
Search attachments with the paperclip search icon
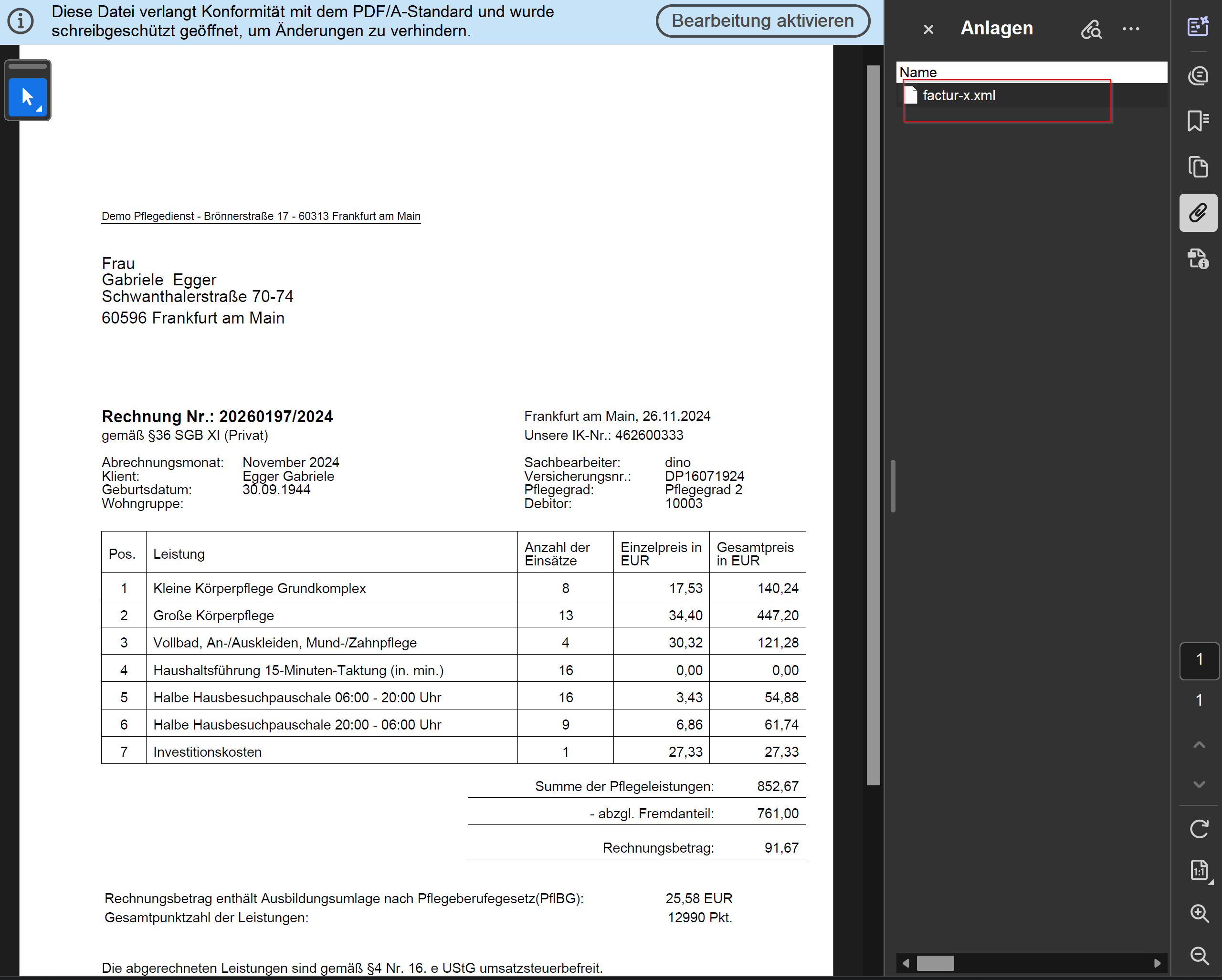click(1091, 29)
